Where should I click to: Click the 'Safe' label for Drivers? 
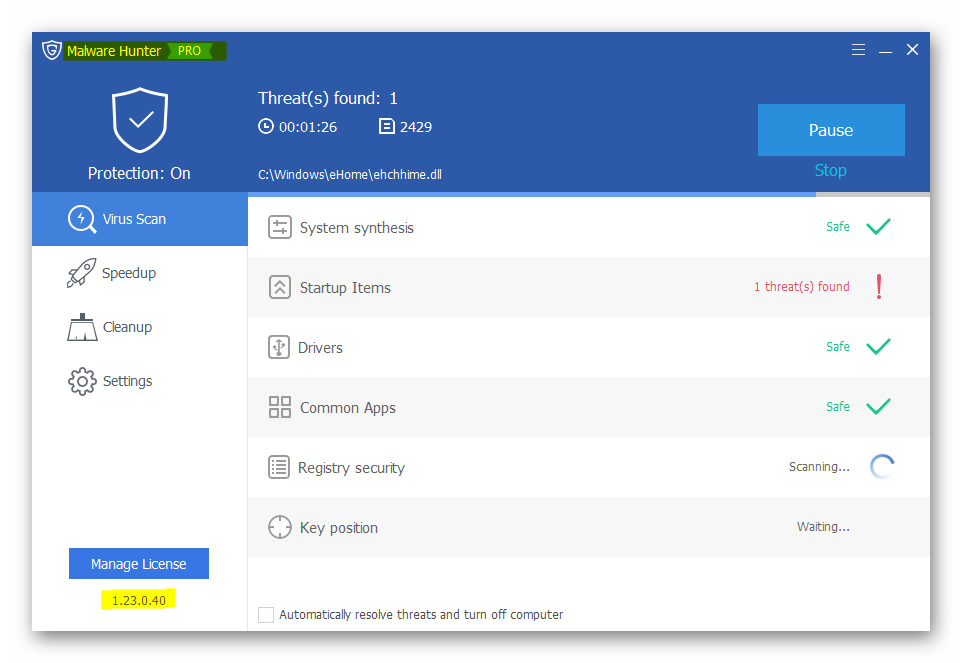coord(837,347)
